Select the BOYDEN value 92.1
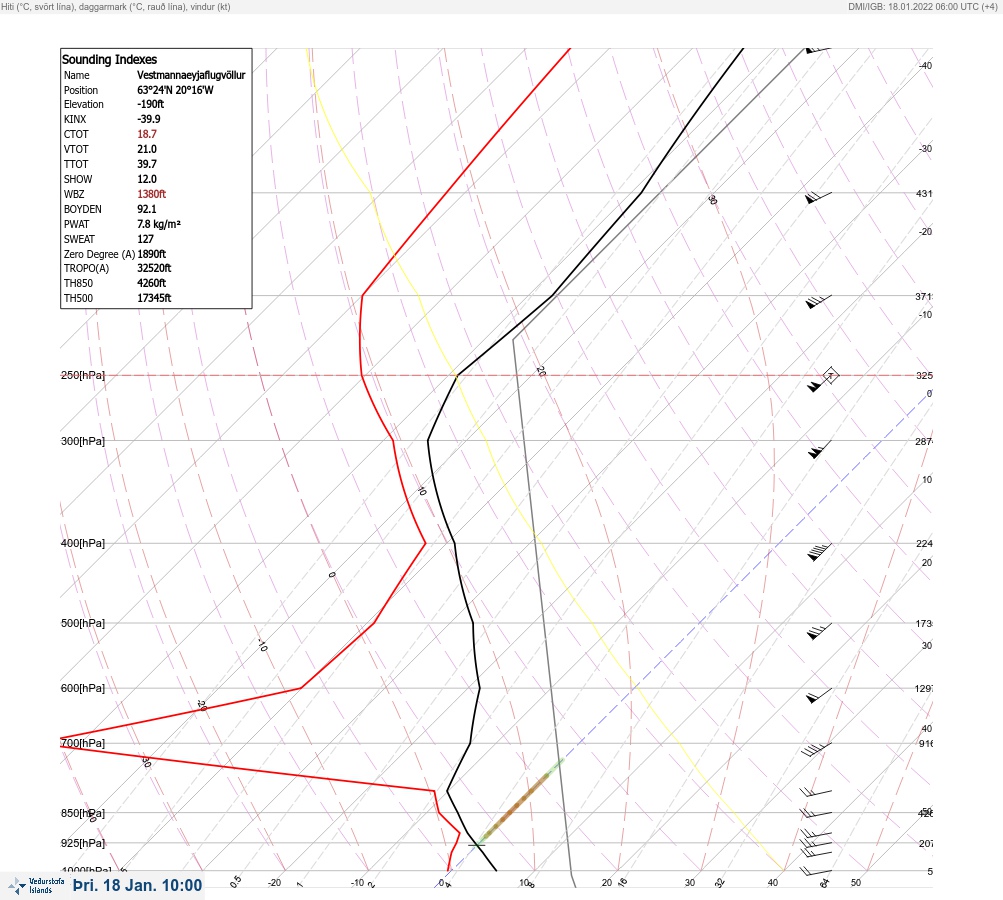This screenshot has width=1003, height=900. [146, 209]
